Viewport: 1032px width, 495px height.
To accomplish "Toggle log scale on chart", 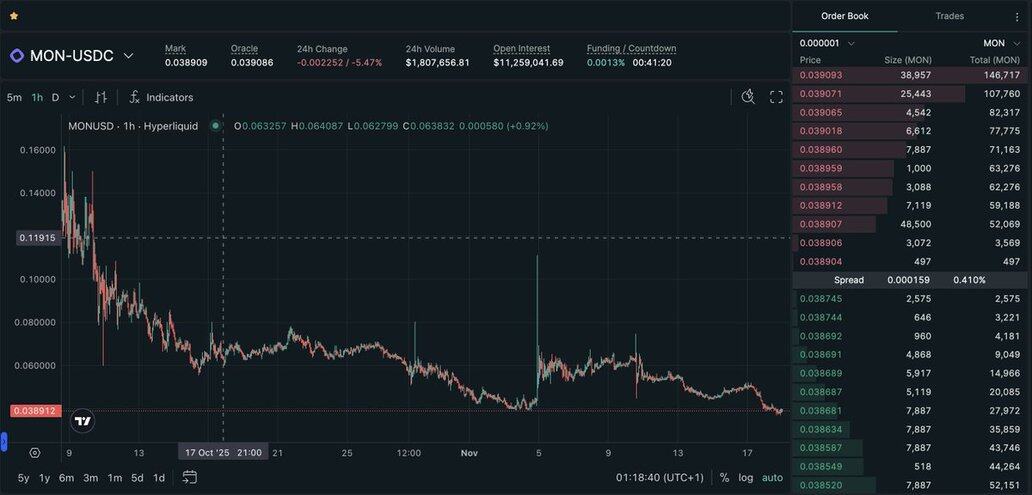I will [746, 478].
